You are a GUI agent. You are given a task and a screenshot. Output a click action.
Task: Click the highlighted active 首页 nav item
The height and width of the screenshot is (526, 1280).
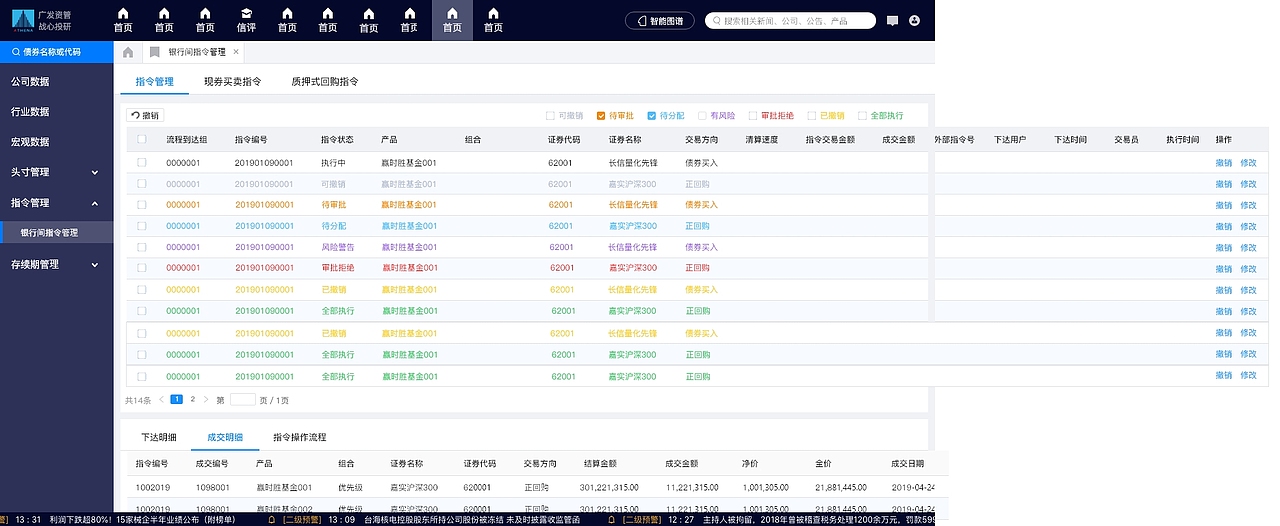point(452,20)
